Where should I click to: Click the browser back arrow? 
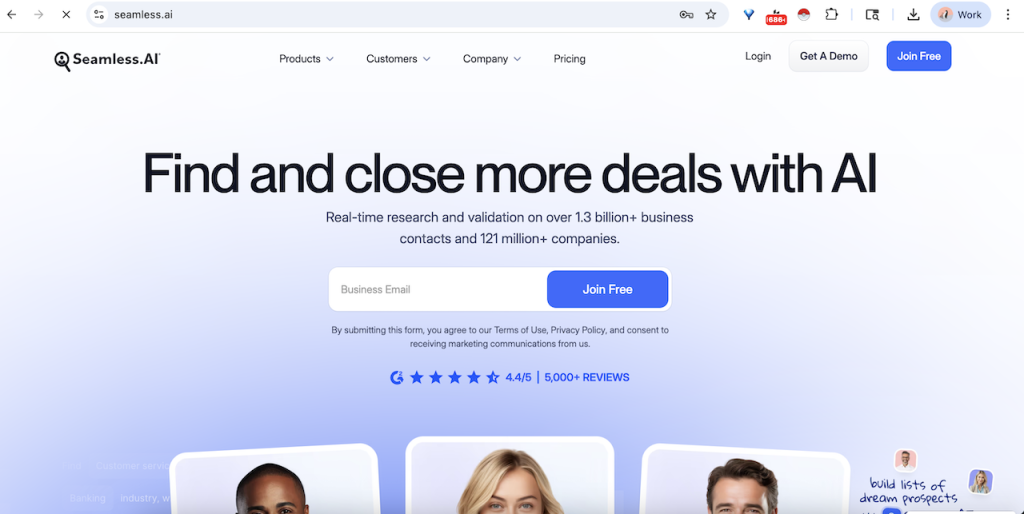click(x=12, y=14)
